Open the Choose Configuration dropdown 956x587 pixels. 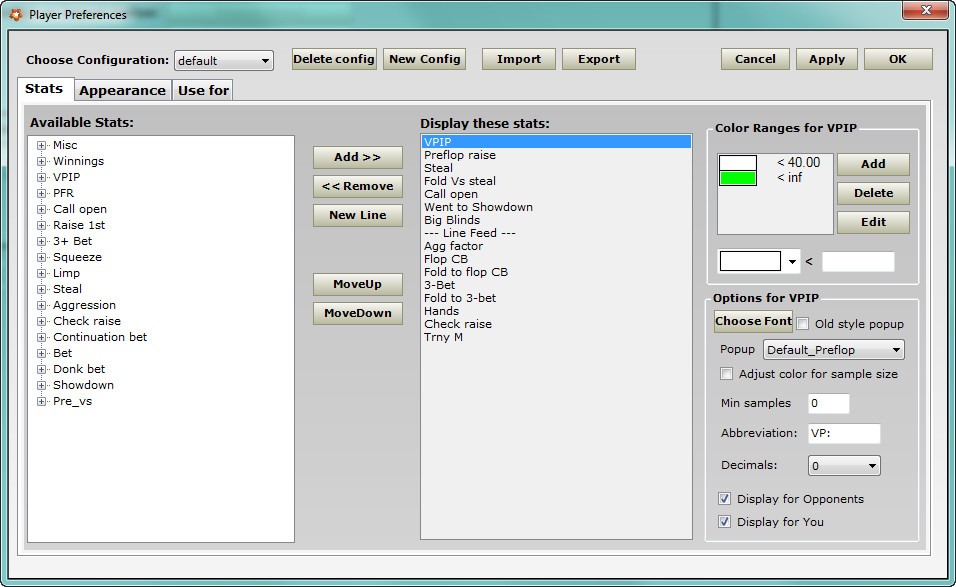tap(224, 60)
